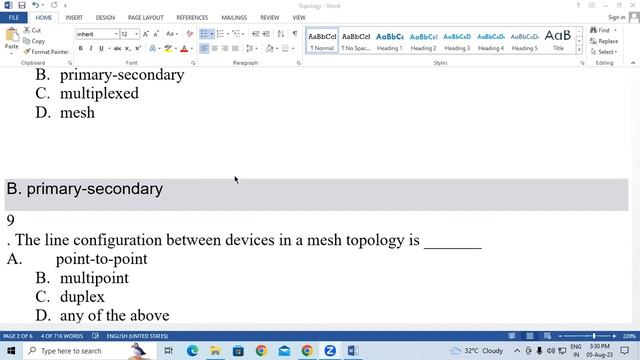Viewport: 640px width, 360px height.
Task: Open the Font dialog launcher
Action: click(x=193, y=63)
